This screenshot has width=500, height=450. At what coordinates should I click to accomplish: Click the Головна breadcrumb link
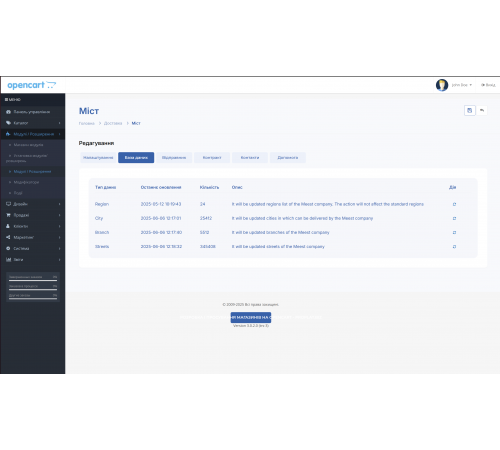click(x=87, y=123)
